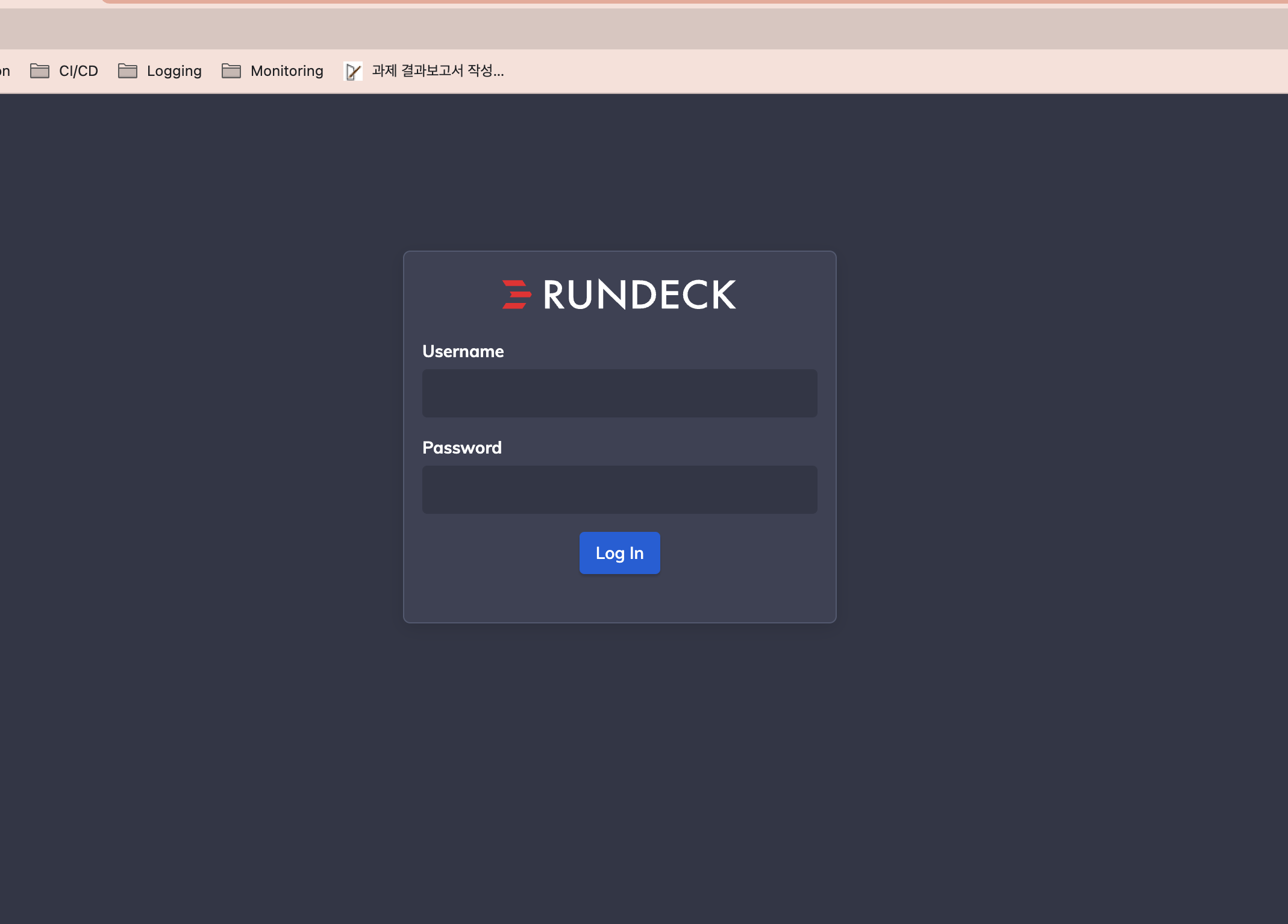This screenshot has width=1288, height=924.
Task: Click the Username label
Action: point(463,351)
